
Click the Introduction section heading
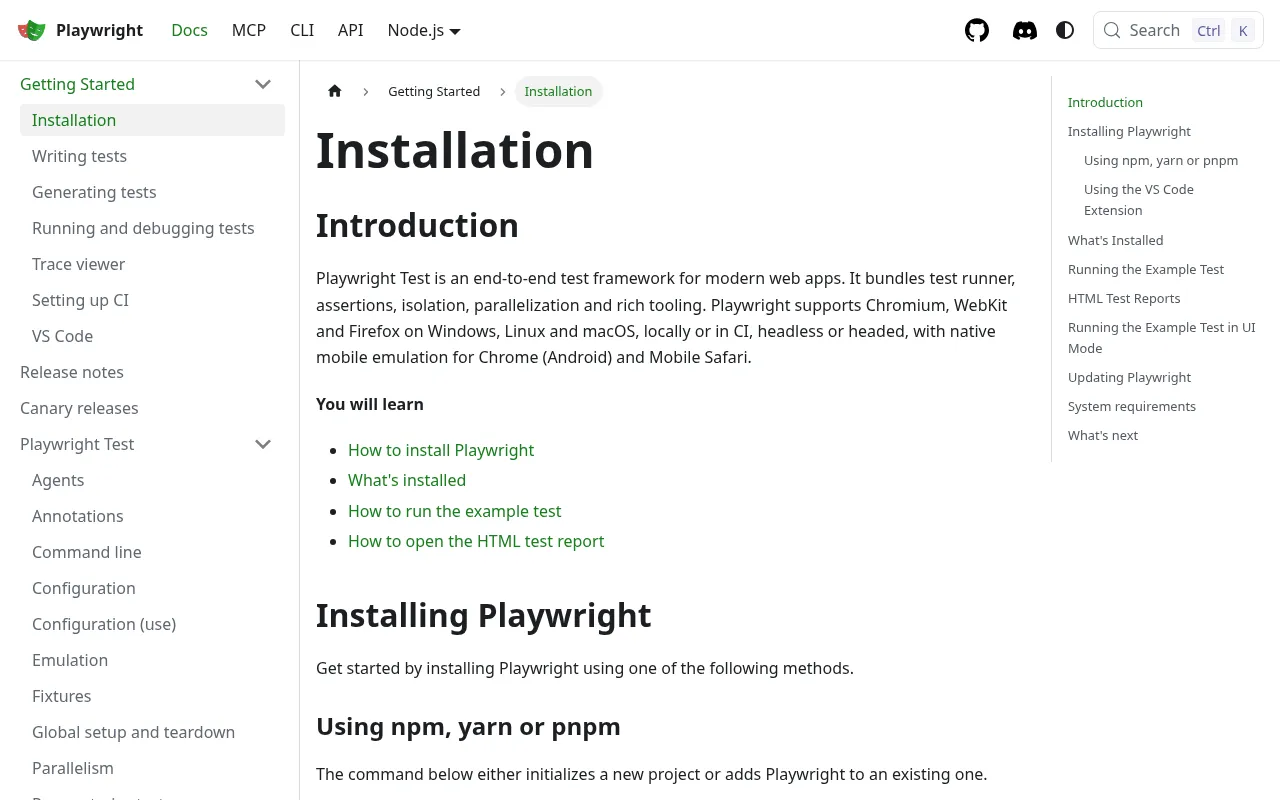coord(417,225)
